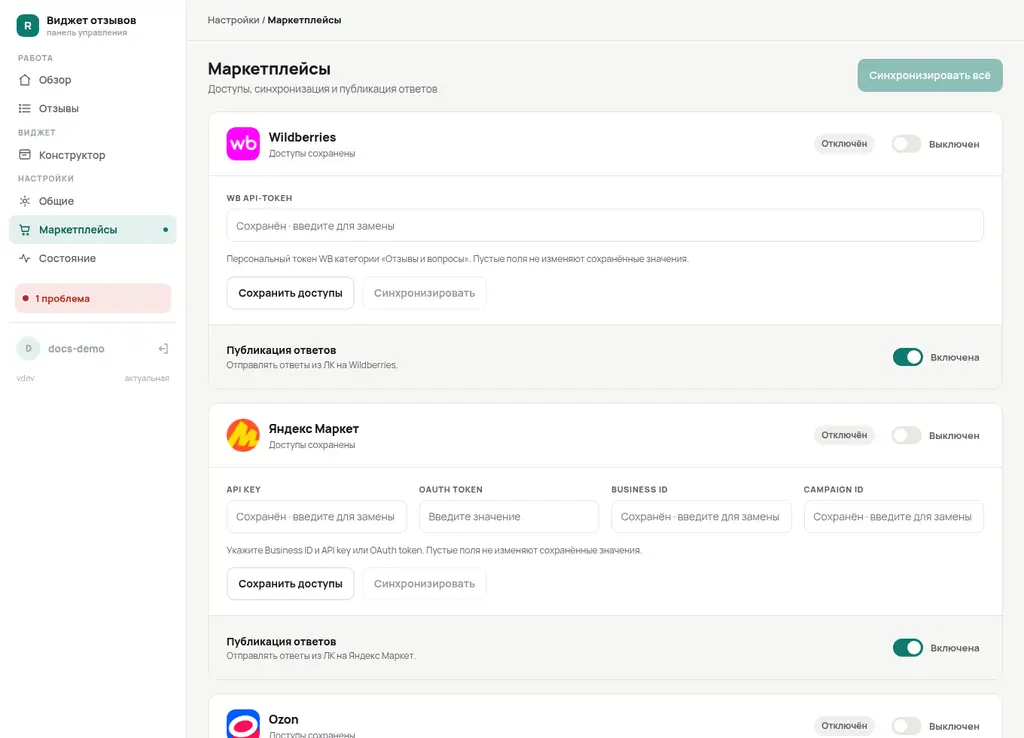The height and width of the screenshot is (738, 1024).
Task: Go to the Состояние page
Action: 93,259
